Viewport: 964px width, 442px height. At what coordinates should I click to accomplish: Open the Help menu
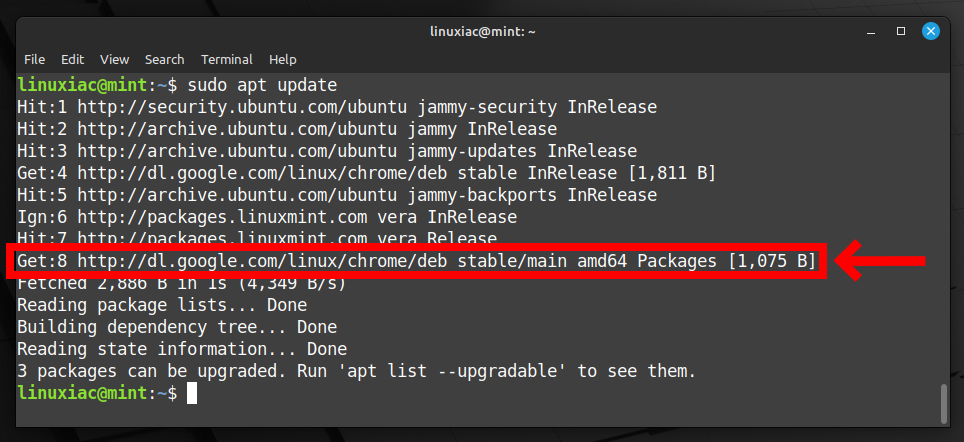(x=283, y=60)
